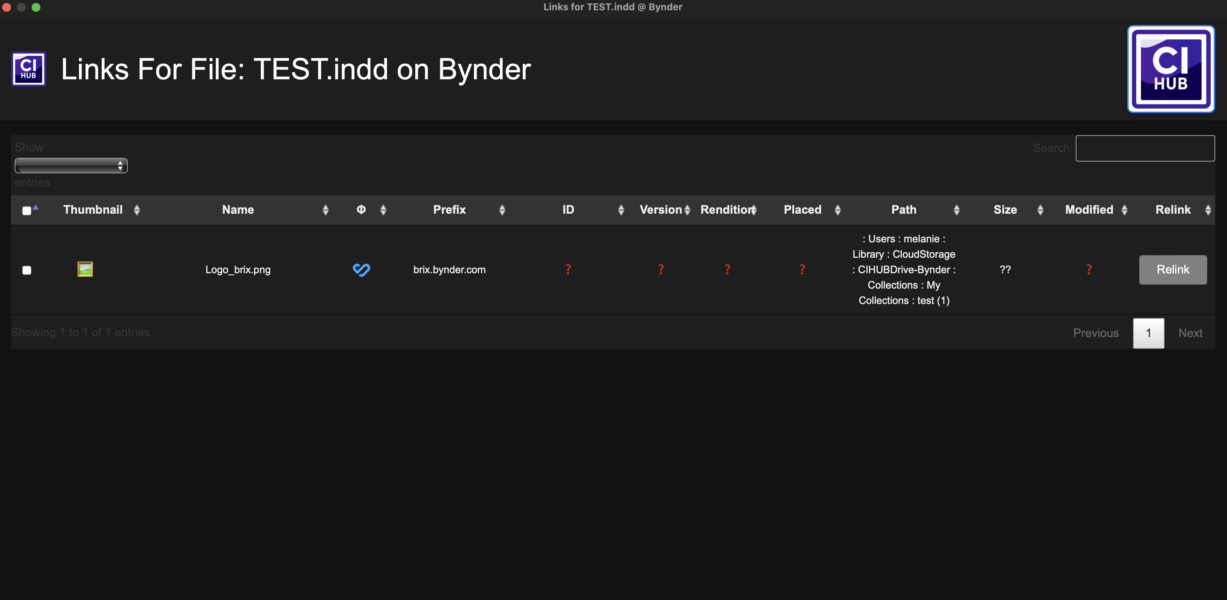Click the red question mark under Placed
Screen dimensions: 1227x600
tap(802, 270)
